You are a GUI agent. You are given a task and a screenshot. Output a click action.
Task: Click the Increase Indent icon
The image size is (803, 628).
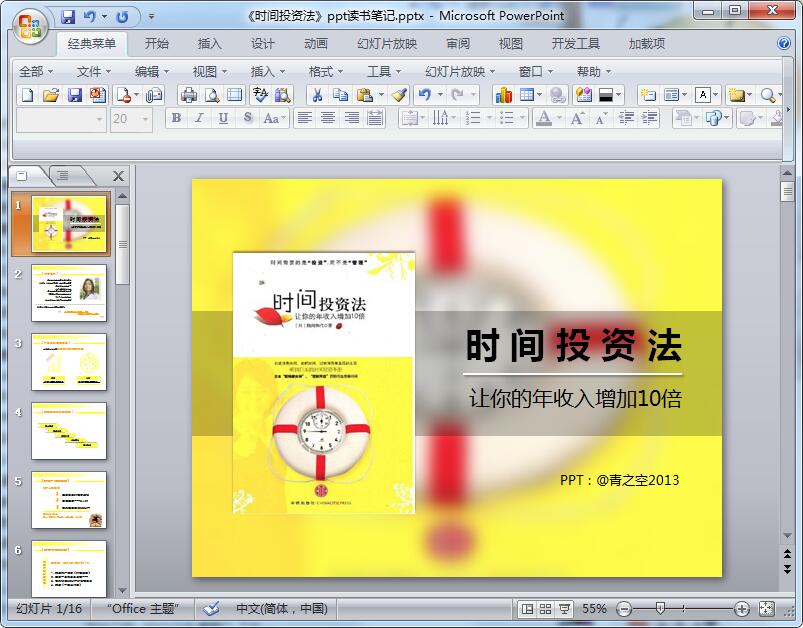tap(649, 119)
